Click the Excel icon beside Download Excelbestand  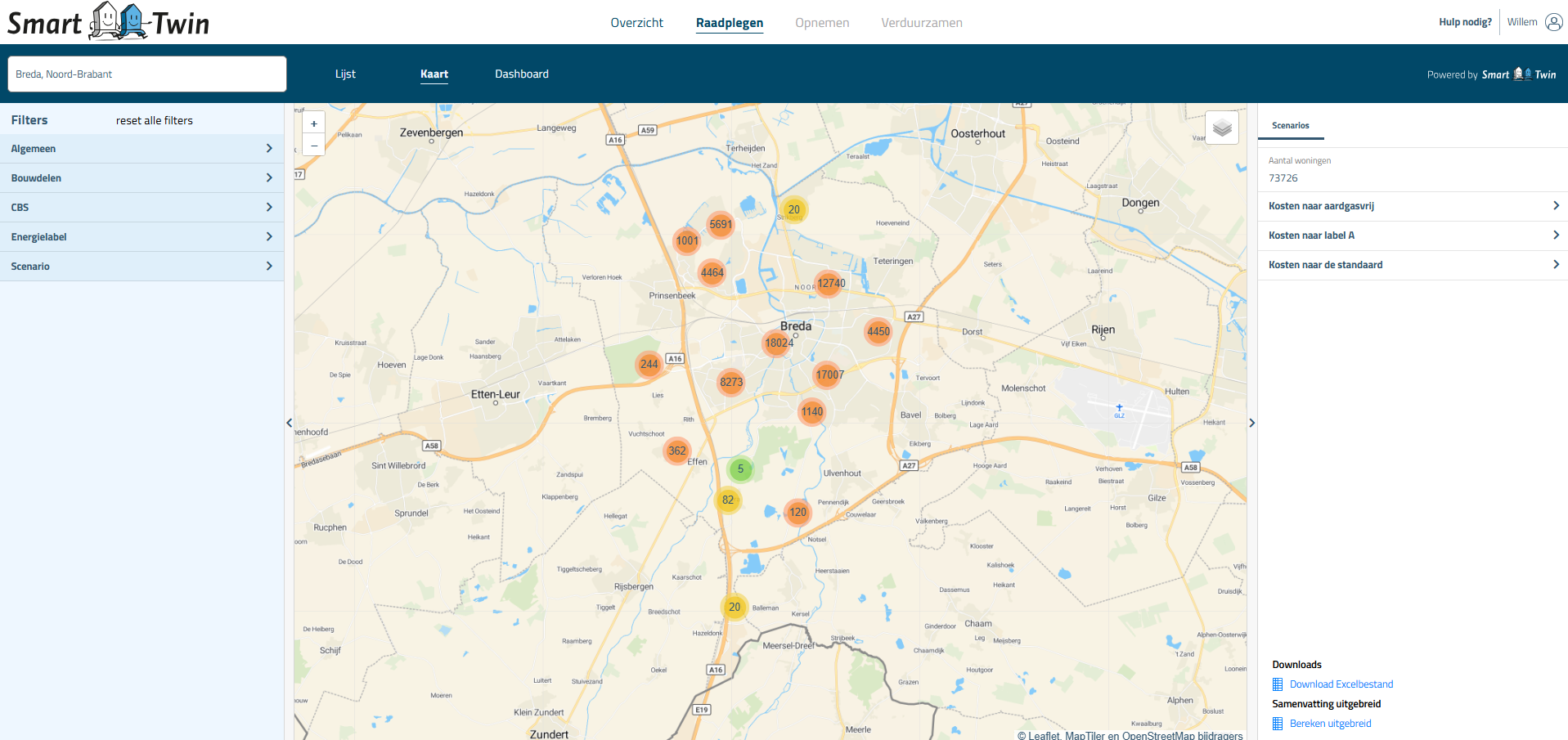click(1278, 684)
